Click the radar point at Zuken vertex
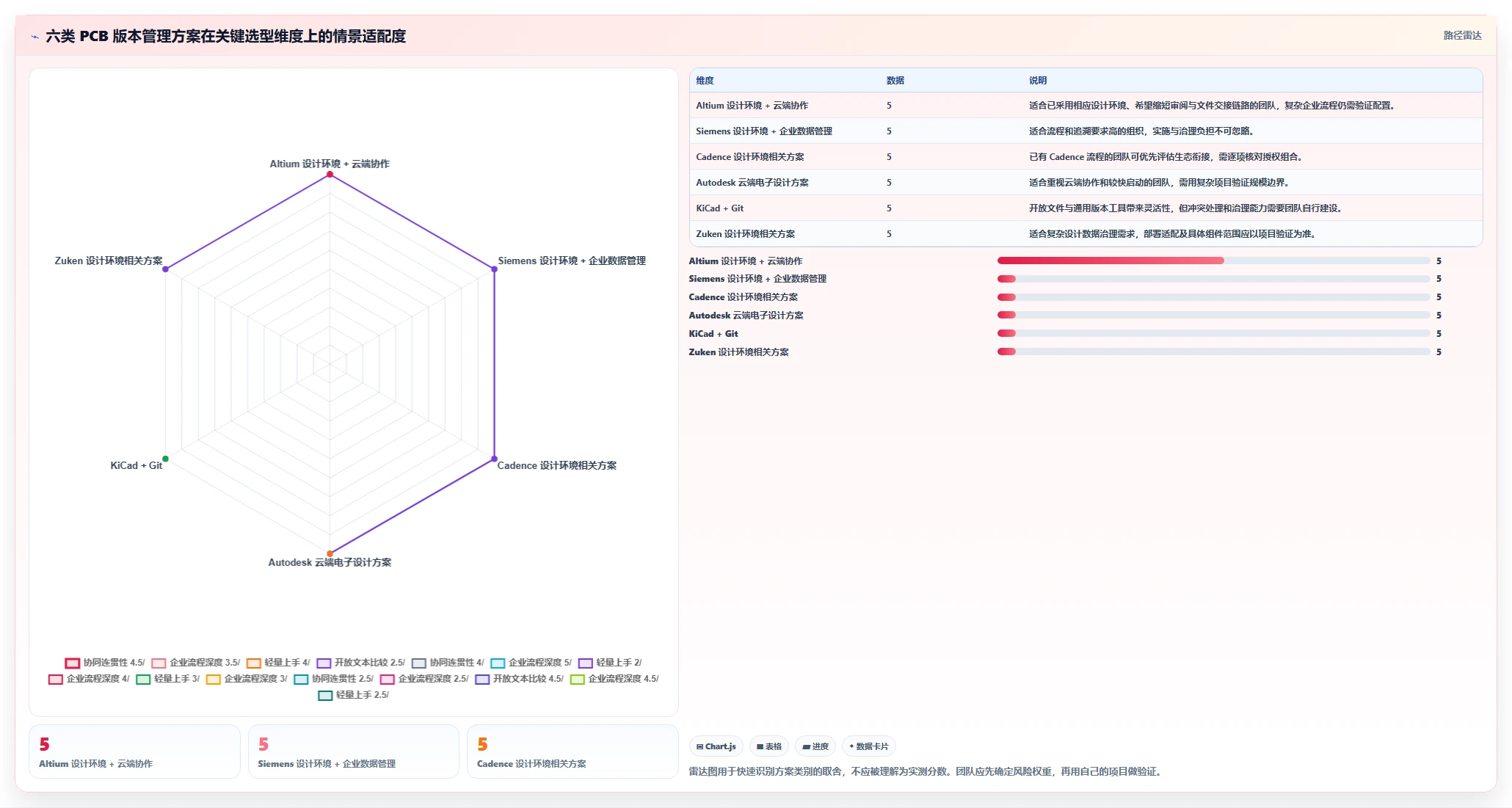 (x=165, y=269)
